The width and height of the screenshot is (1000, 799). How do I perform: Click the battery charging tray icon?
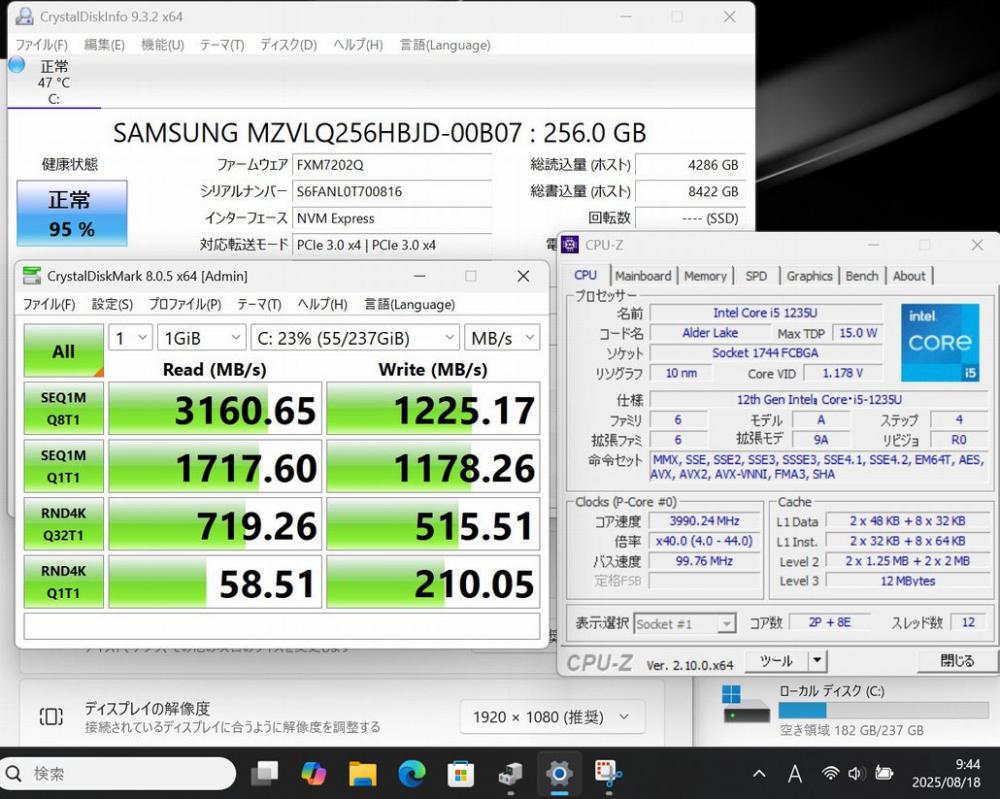(884, 773)
